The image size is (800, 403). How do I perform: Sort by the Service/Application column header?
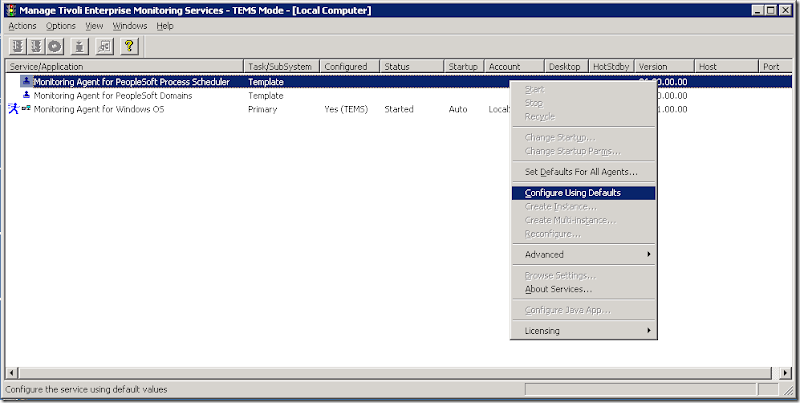click(124, 66)
